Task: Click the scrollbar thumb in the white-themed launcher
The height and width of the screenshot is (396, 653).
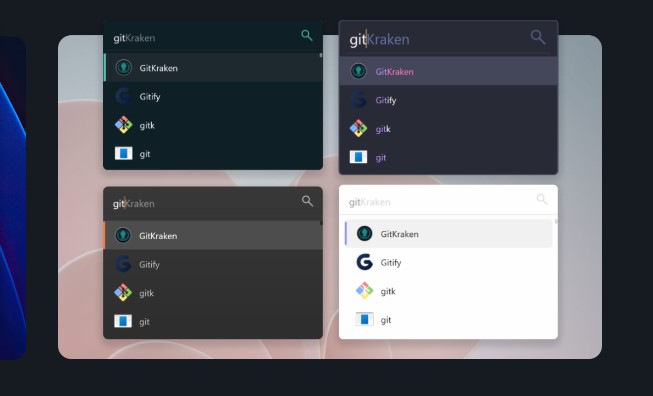Action: tap(556, 222)
